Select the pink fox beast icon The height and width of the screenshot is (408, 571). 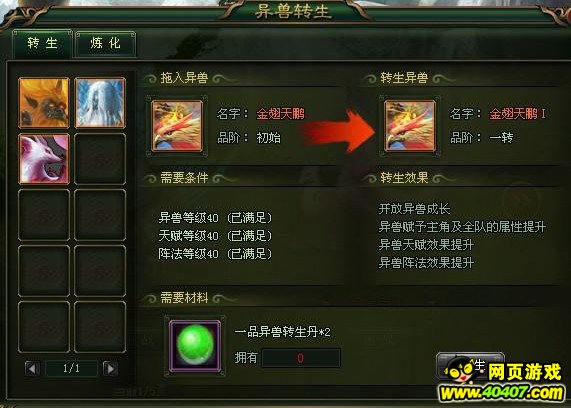(44, 159)
